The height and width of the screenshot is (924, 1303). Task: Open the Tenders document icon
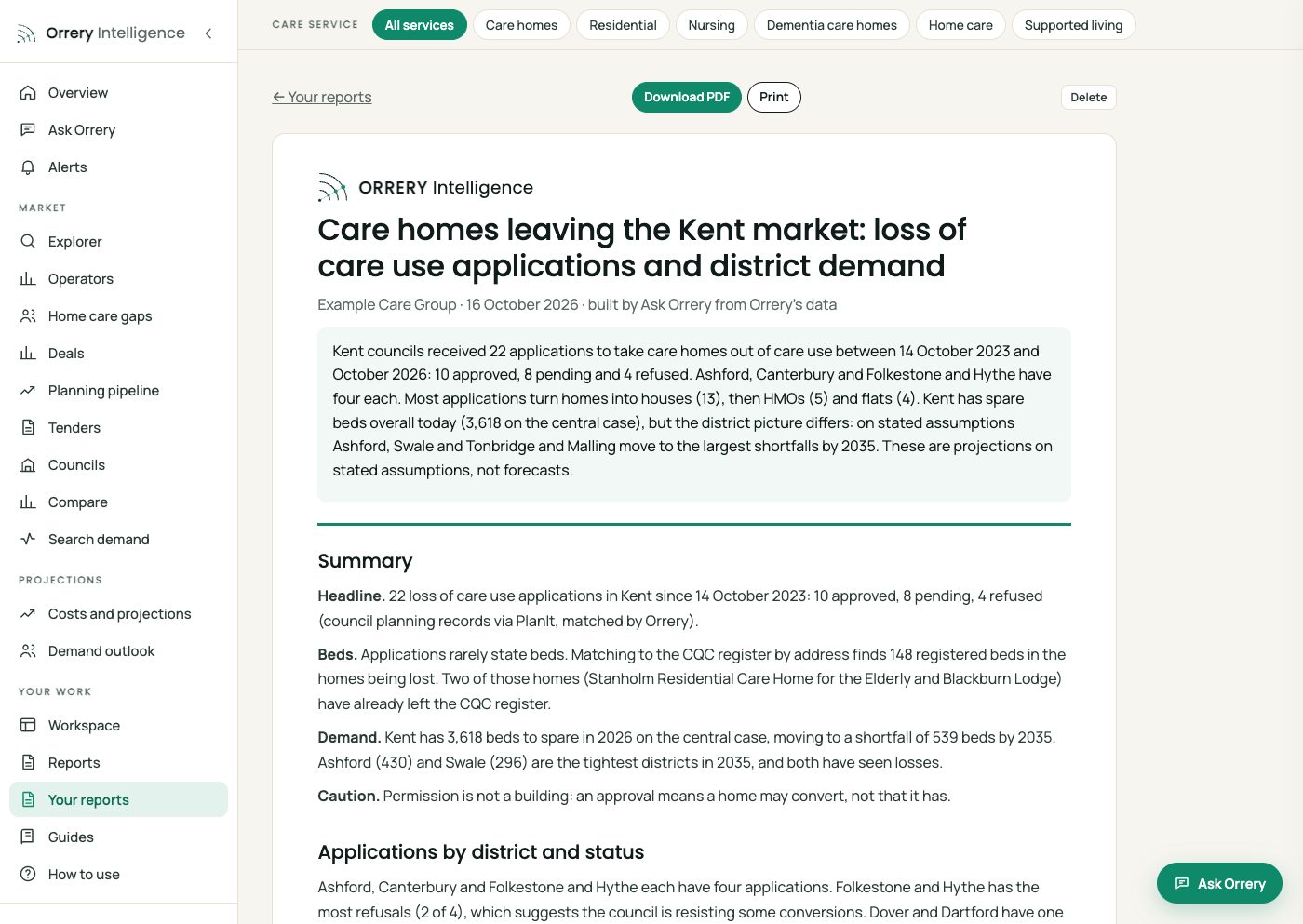point(28,428)
